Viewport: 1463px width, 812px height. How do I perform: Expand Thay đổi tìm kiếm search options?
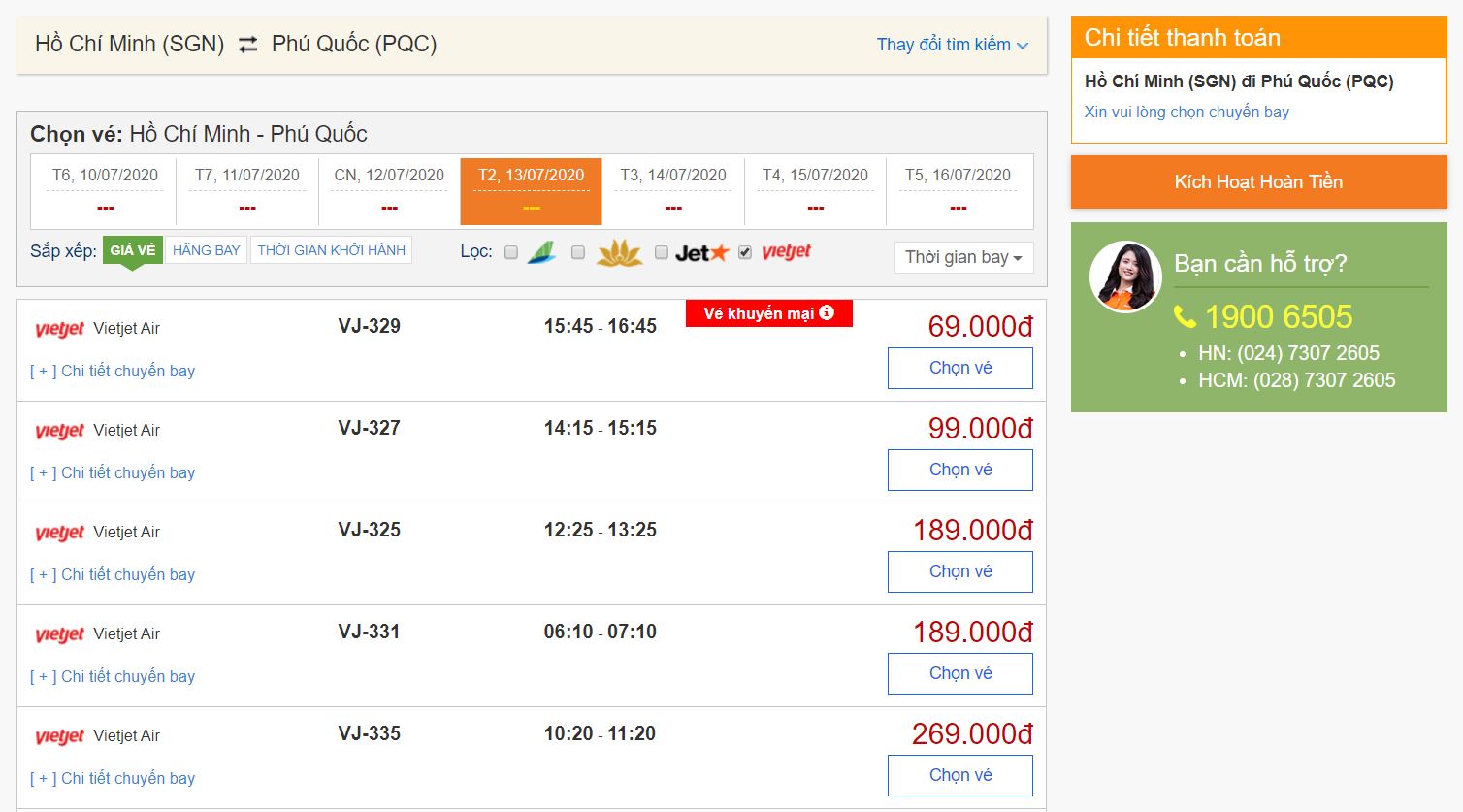point(953,45)
